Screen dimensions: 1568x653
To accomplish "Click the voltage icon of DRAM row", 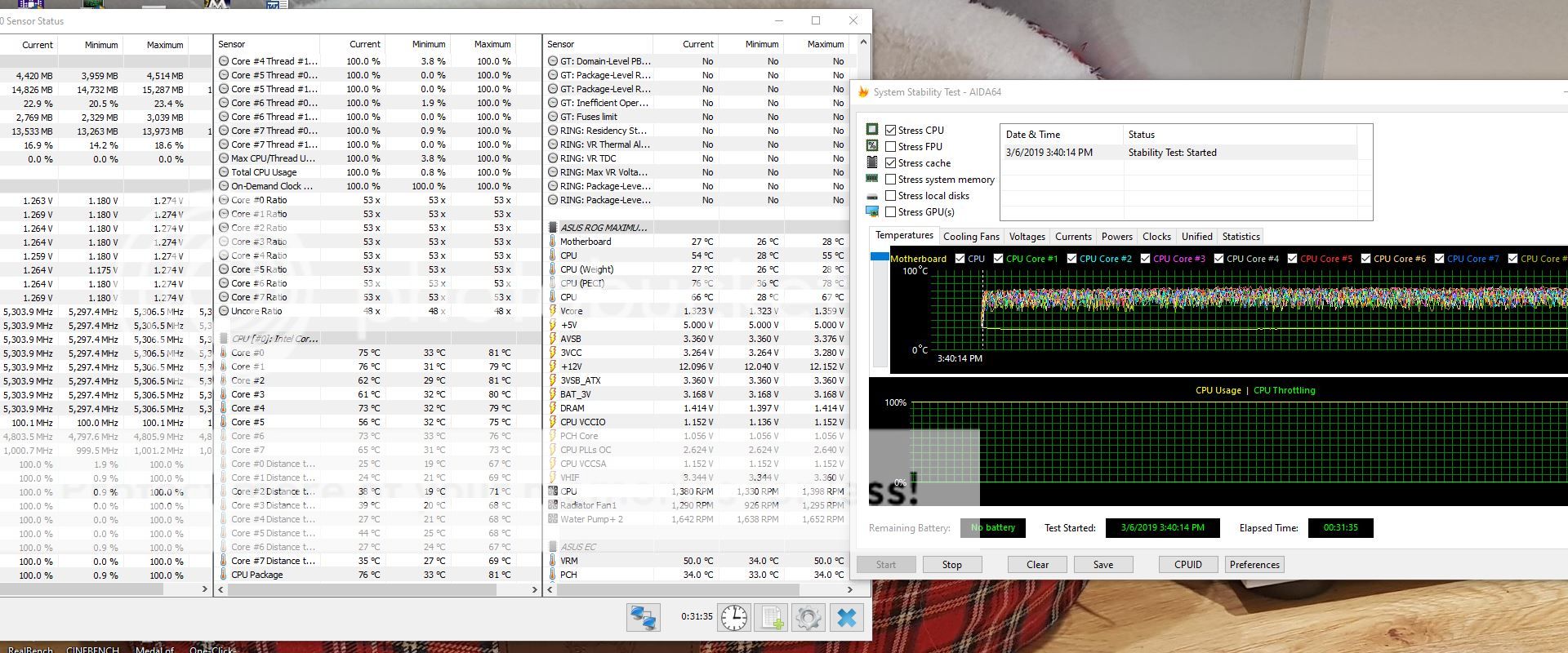I will coord(553,408).
